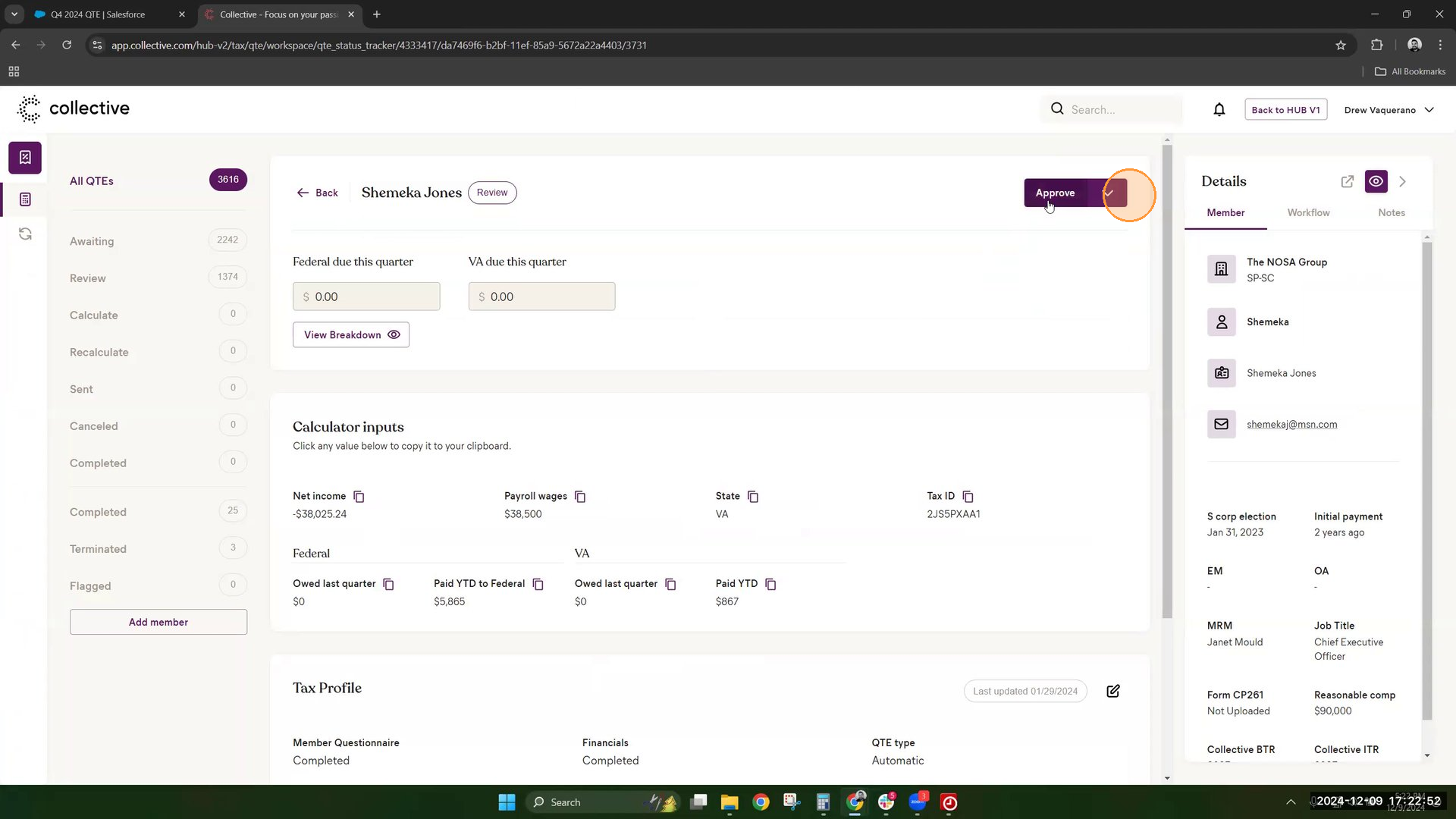This screenshot has height=819, width=1456.
Task: Copy the Payroll wages value icon
Action: [580, 497]
